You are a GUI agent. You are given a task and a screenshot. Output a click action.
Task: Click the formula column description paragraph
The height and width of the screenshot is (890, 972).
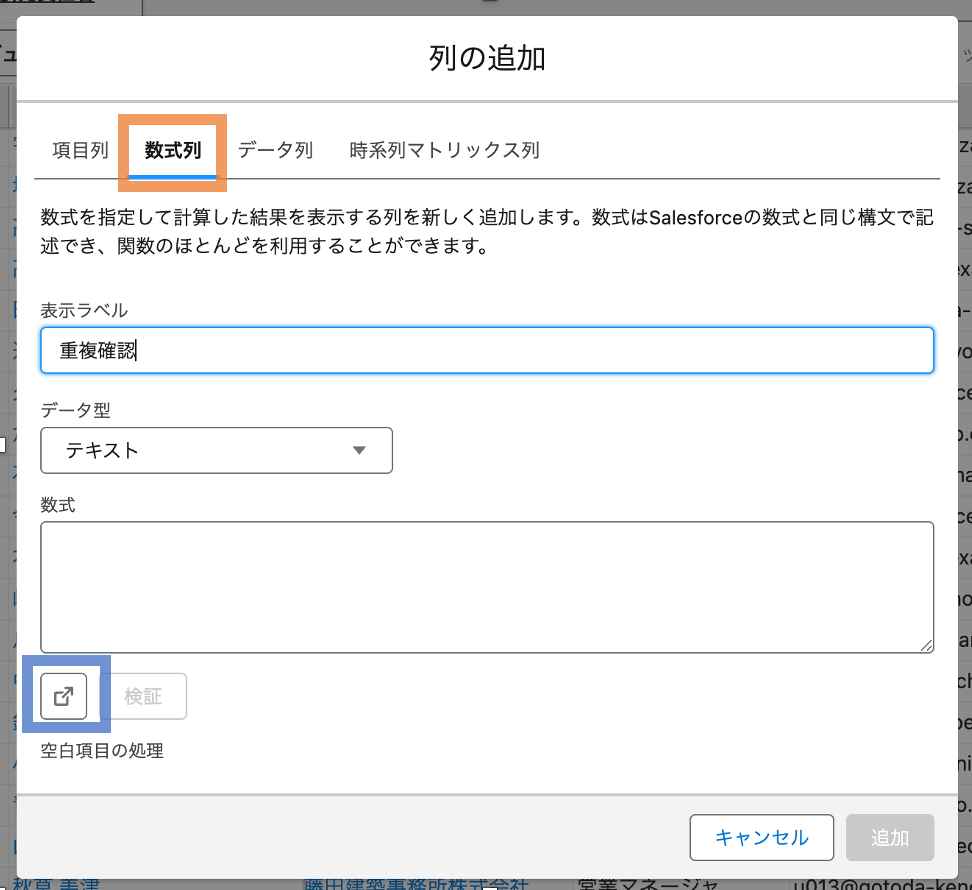pyautogui.click(x=487, y=231)
